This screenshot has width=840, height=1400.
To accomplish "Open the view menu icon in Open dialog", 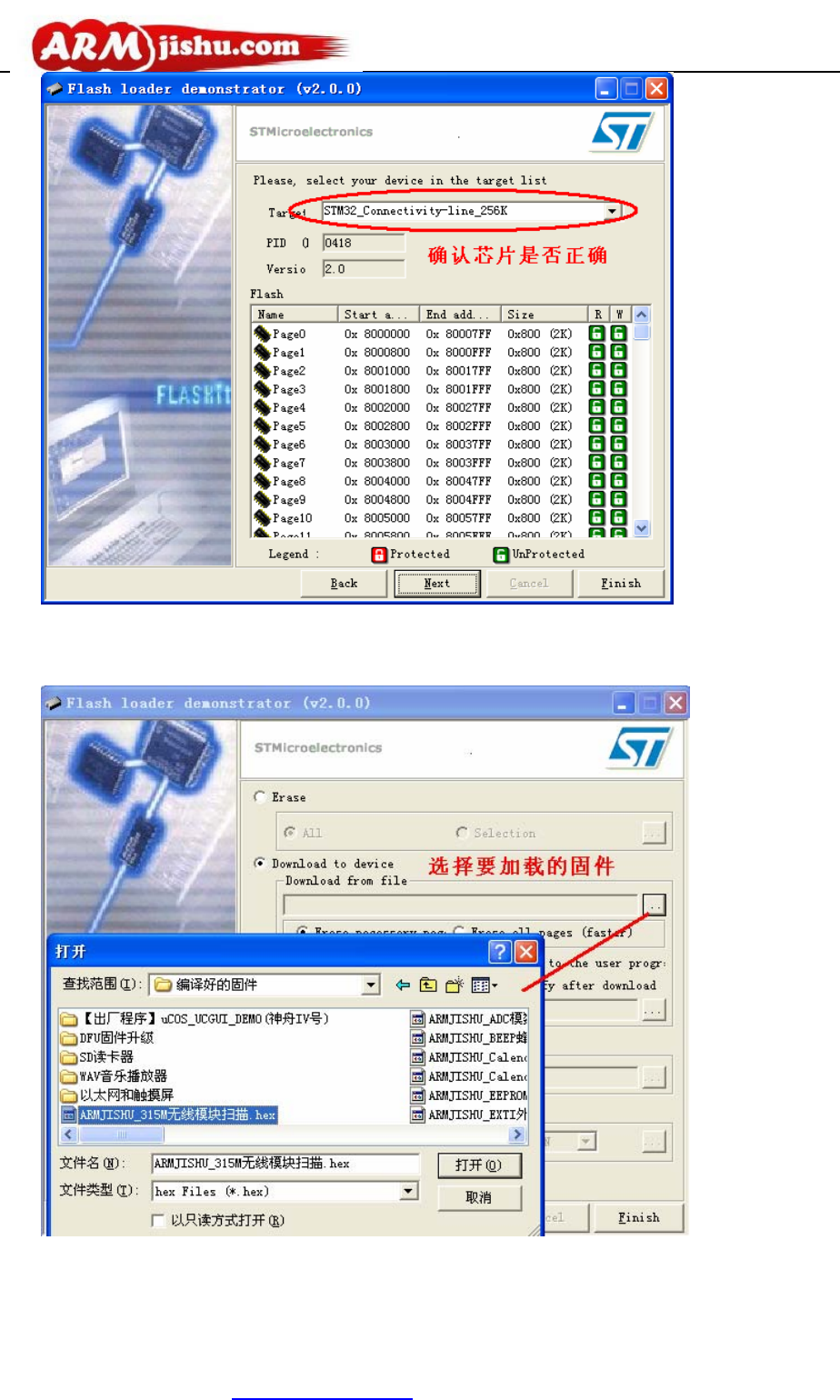I will click(485, 985).
